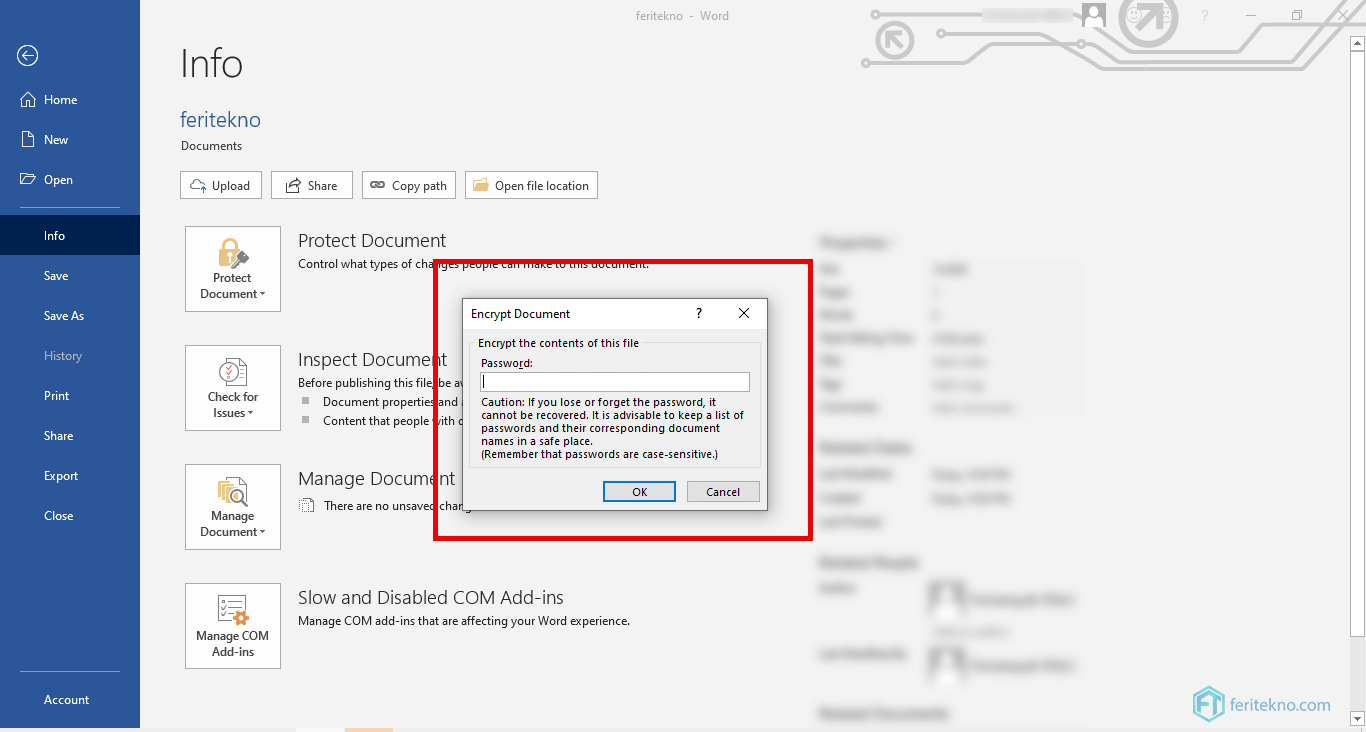Click Manage COM Add-ins button
The width and height of the screenshot is (1366, 732).
pos(233,626)
